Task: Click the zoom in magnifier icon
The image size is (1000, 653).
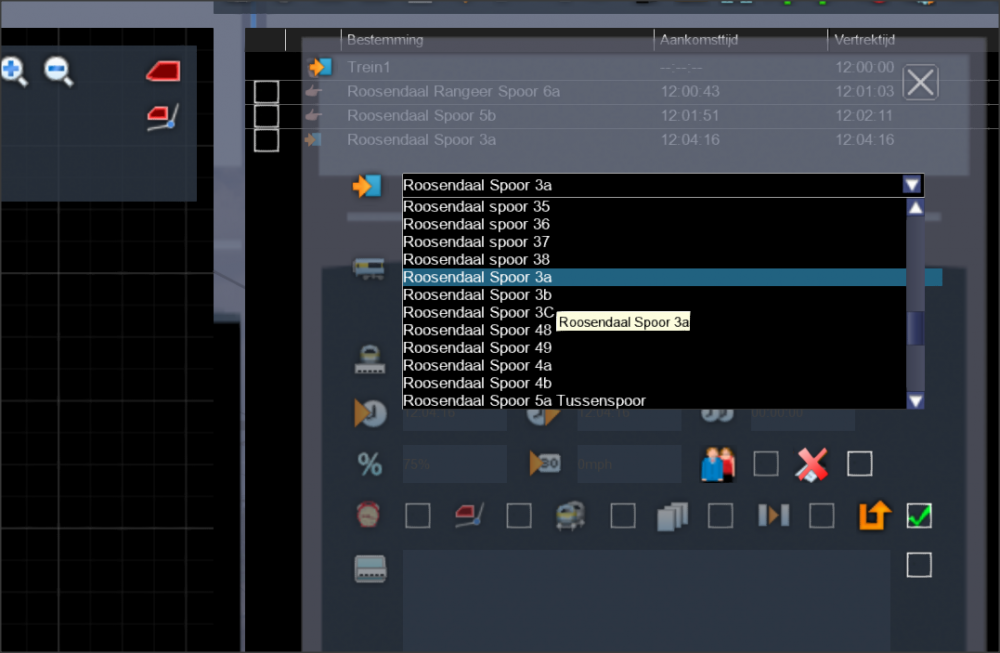Action: pyautogui.click(x=13, y=71)
